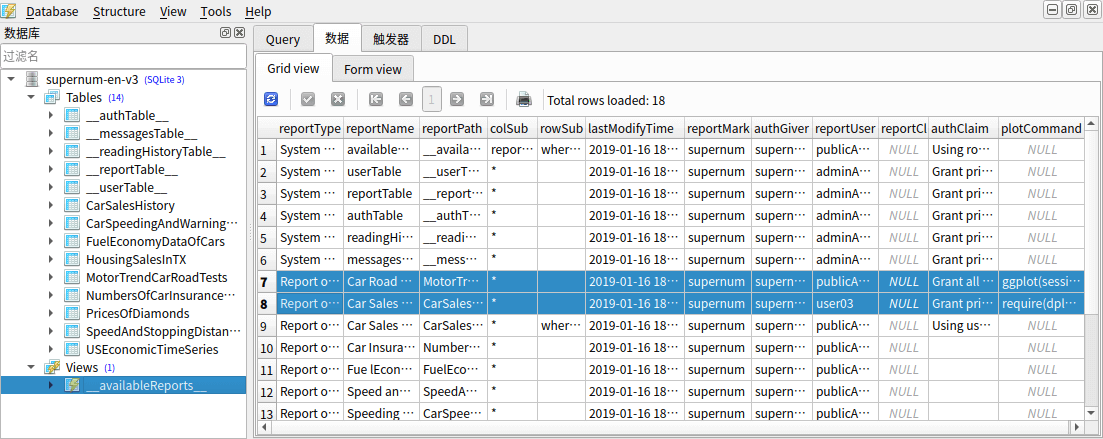Commit changes with the checkmark icon
This screenshot has height=439, width=1103.
tap(307, 99)
